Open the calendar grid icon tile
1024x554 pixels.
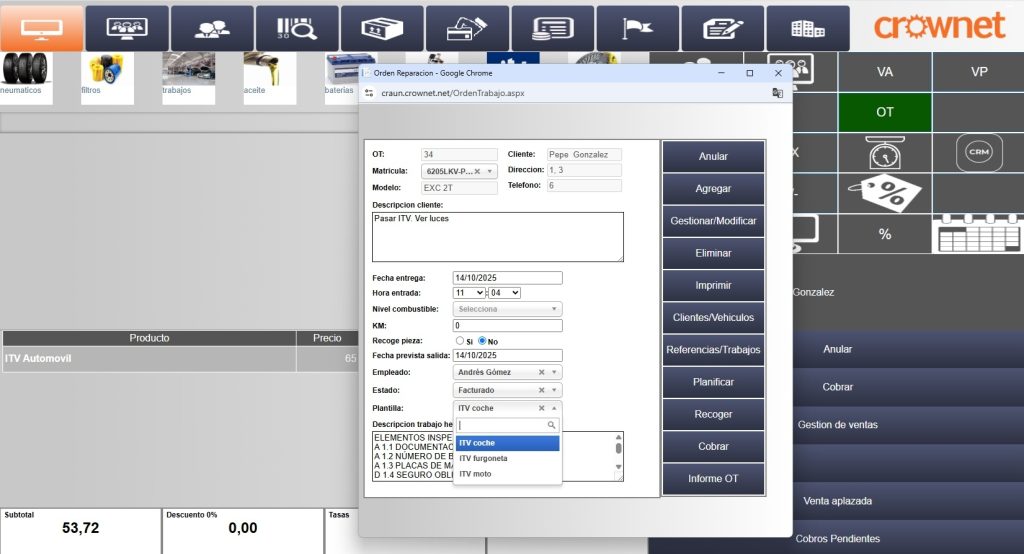[978, 234]
